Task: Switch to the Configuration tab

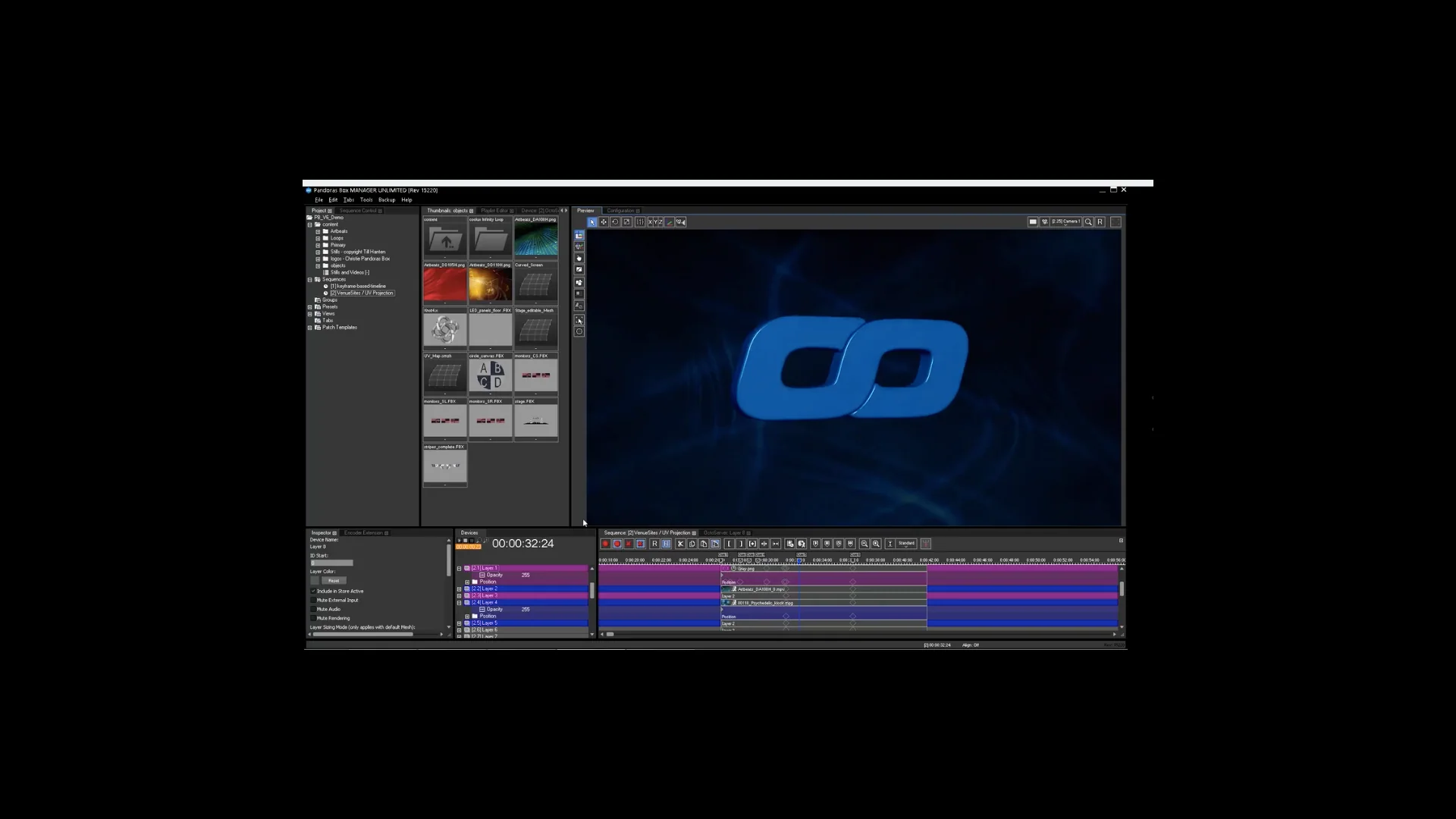Action: tap(620, 211)
